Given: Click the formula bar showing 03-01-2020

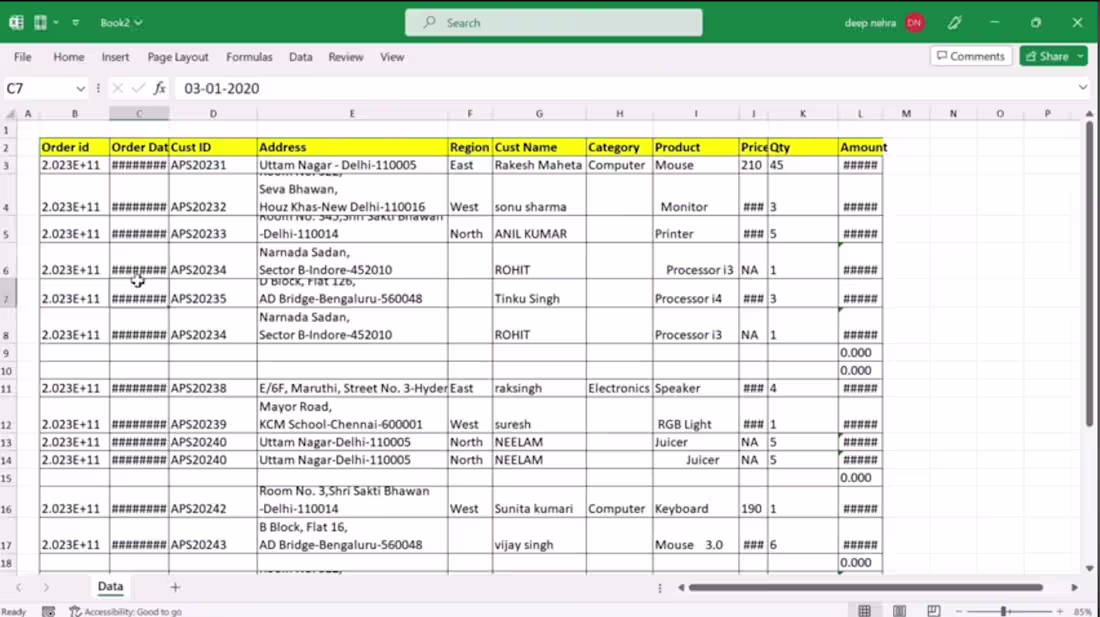Looking at the screenshot, I should click(x=624, y=88).
